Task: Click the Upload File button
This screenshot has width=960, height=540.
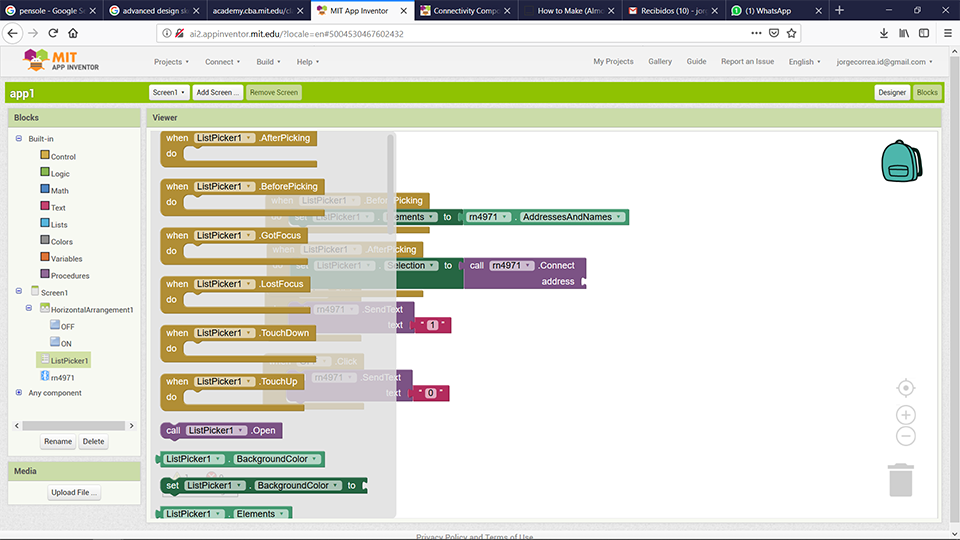Action: (74, 492)
